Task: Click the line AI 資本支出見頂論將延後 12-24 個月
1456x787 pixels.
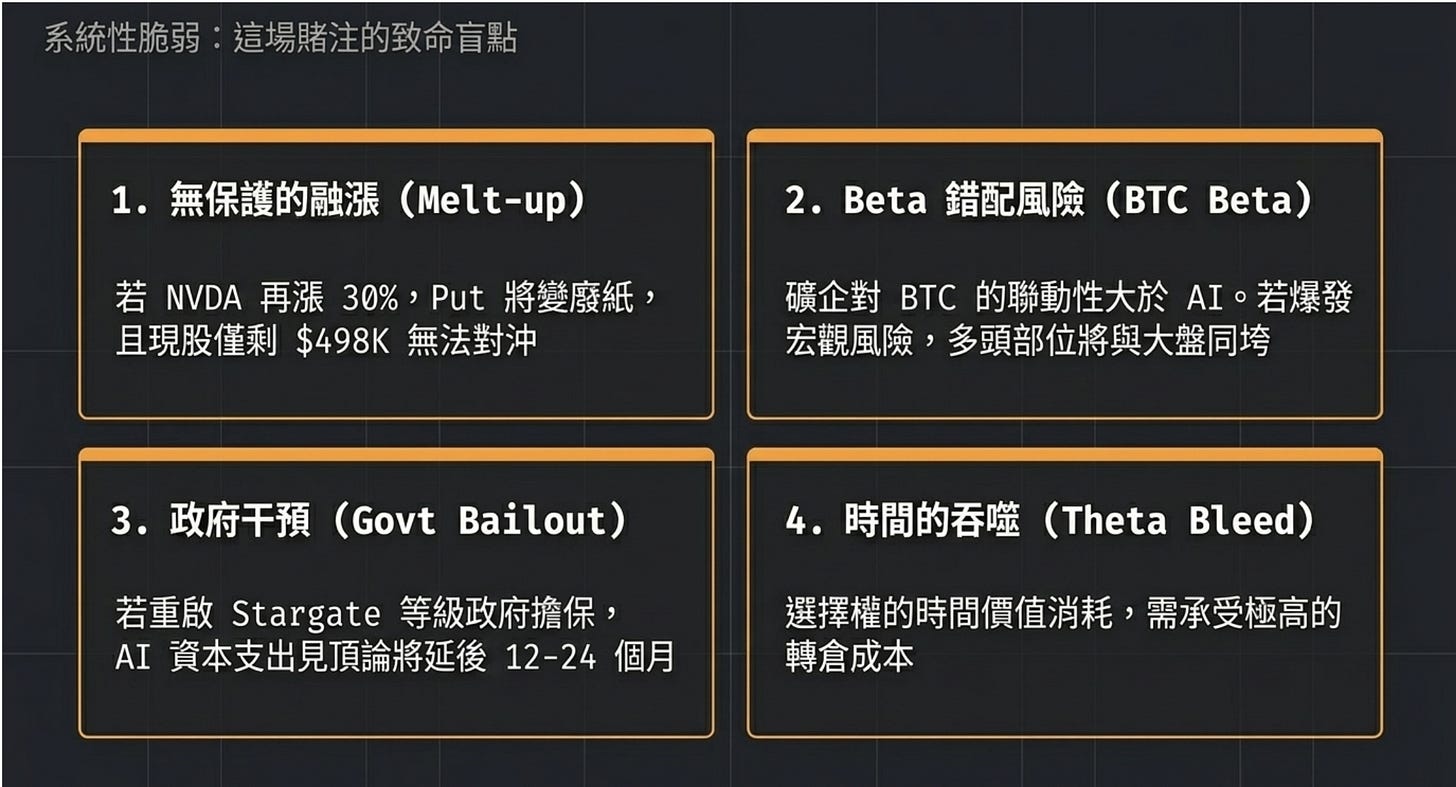Action: point(394,657)
